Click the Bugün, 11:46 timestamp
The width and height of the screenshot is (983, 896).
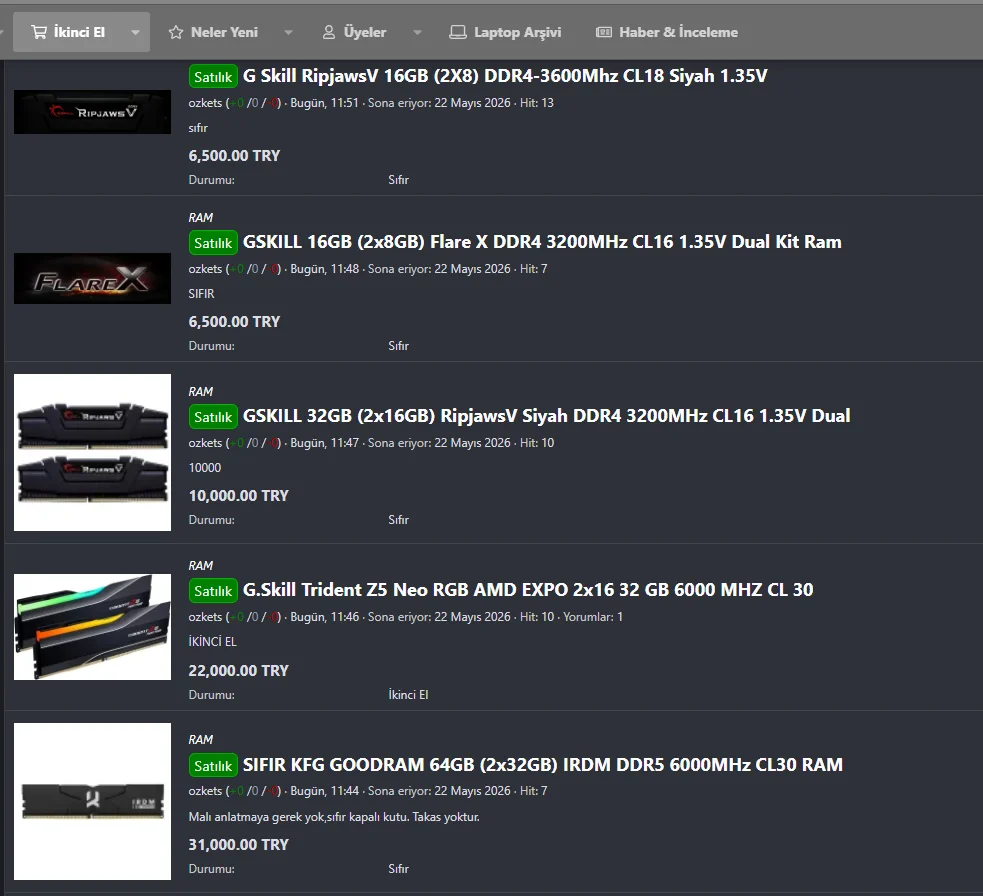pyautogui.click(x=325, y=617)
